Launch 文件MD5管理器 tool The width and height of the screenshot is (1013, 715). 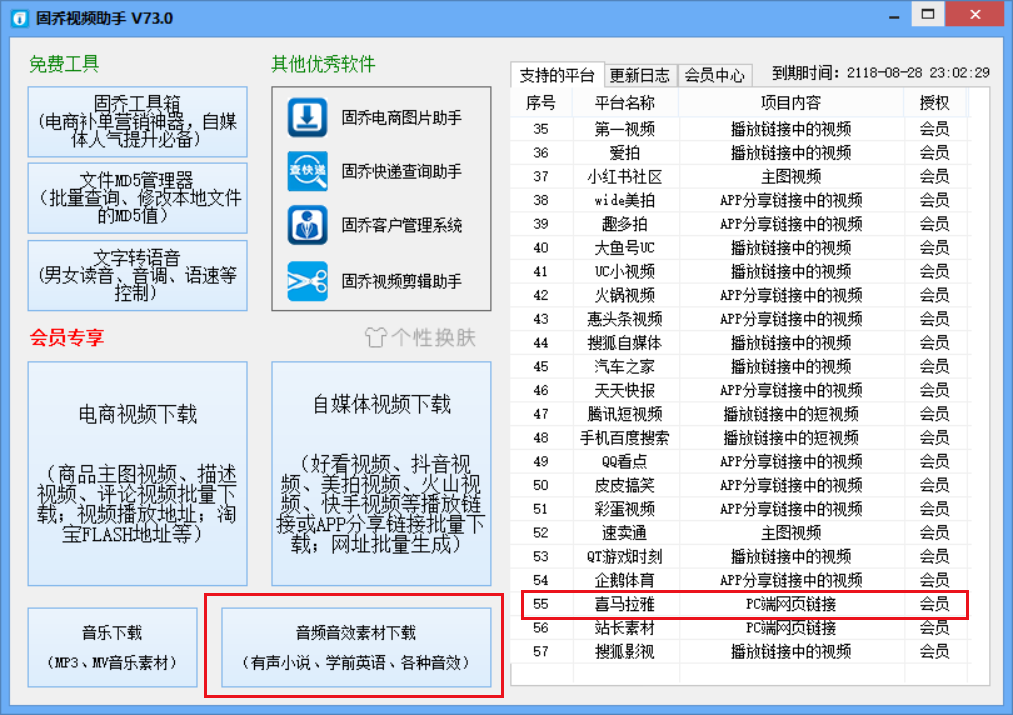point(138,198)
